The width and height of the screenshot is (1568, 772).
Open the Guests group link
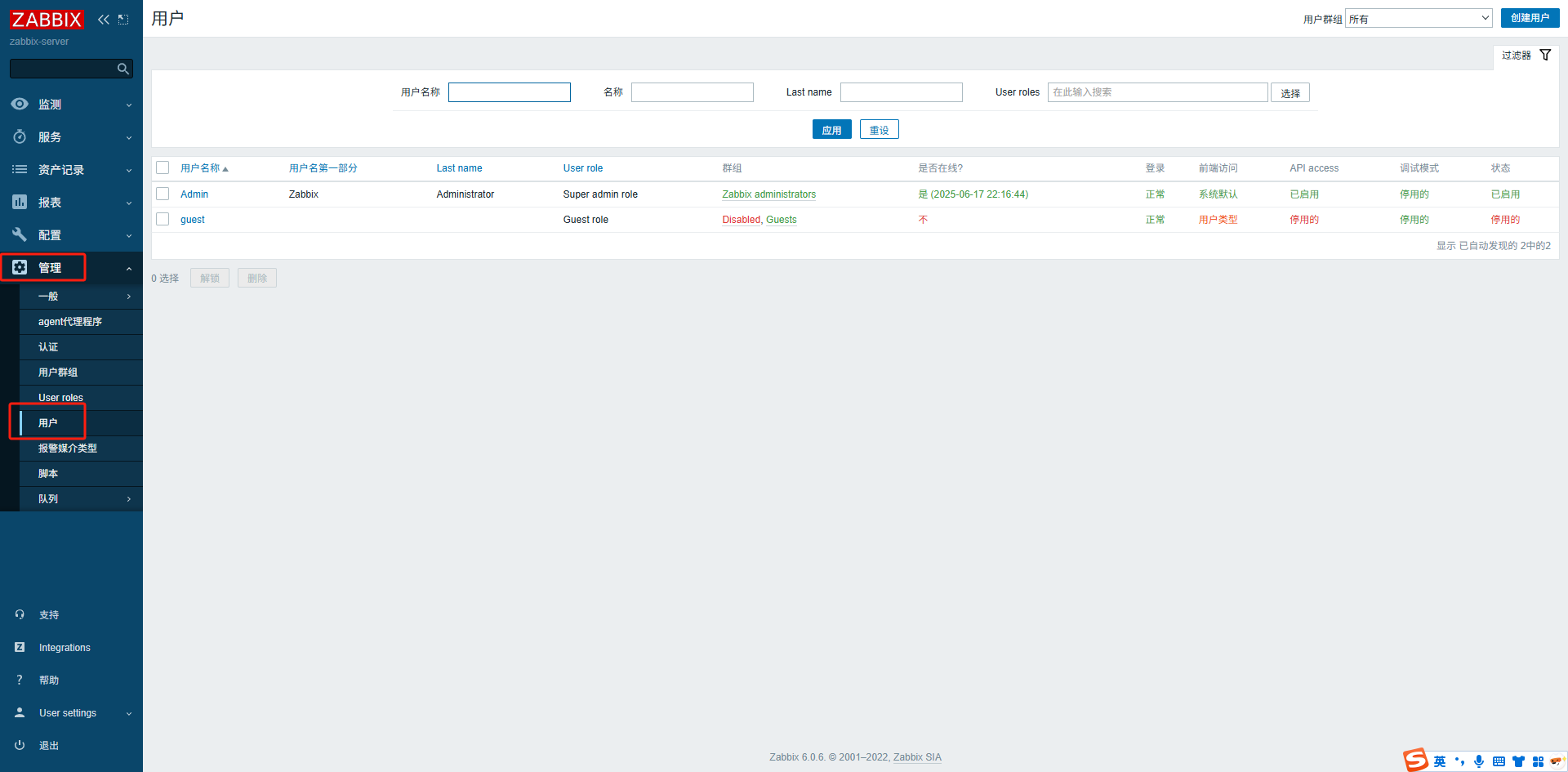781,219
